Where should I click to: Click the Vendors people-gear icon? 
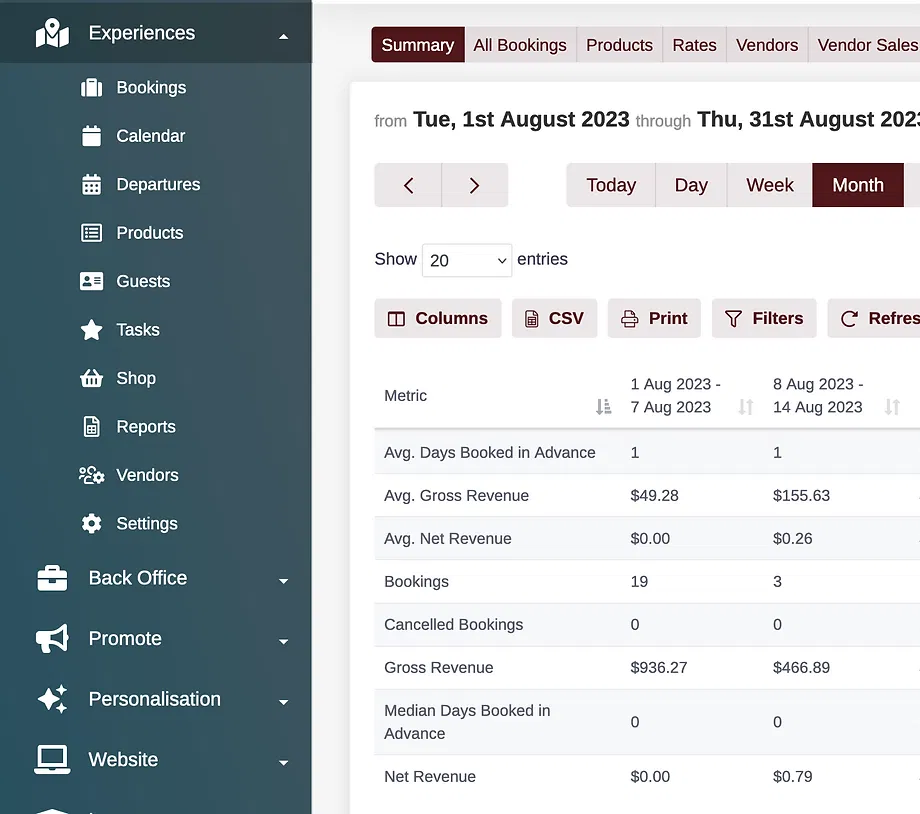click(x=91, y=476)
